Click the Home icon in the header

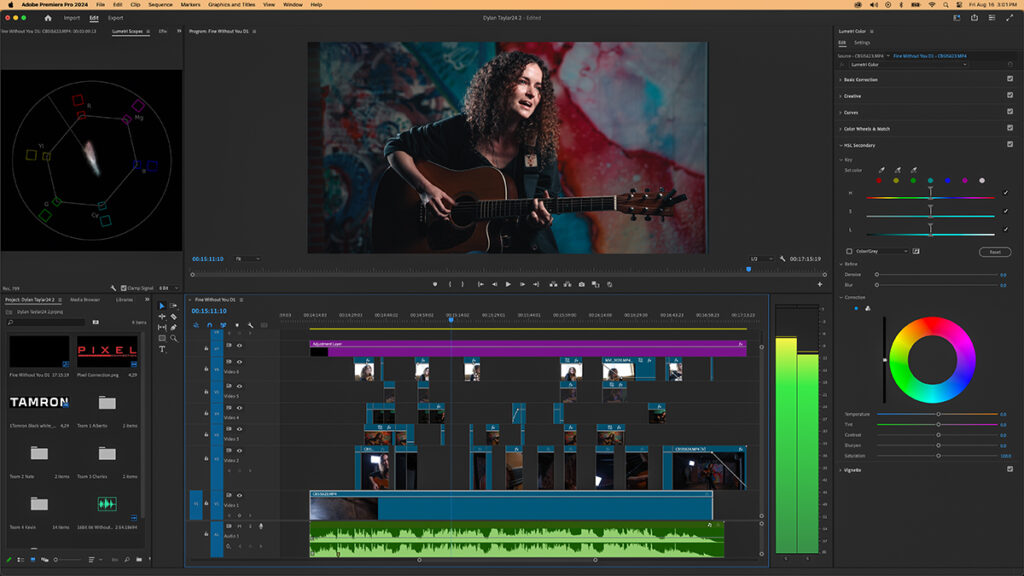[47, 18]
